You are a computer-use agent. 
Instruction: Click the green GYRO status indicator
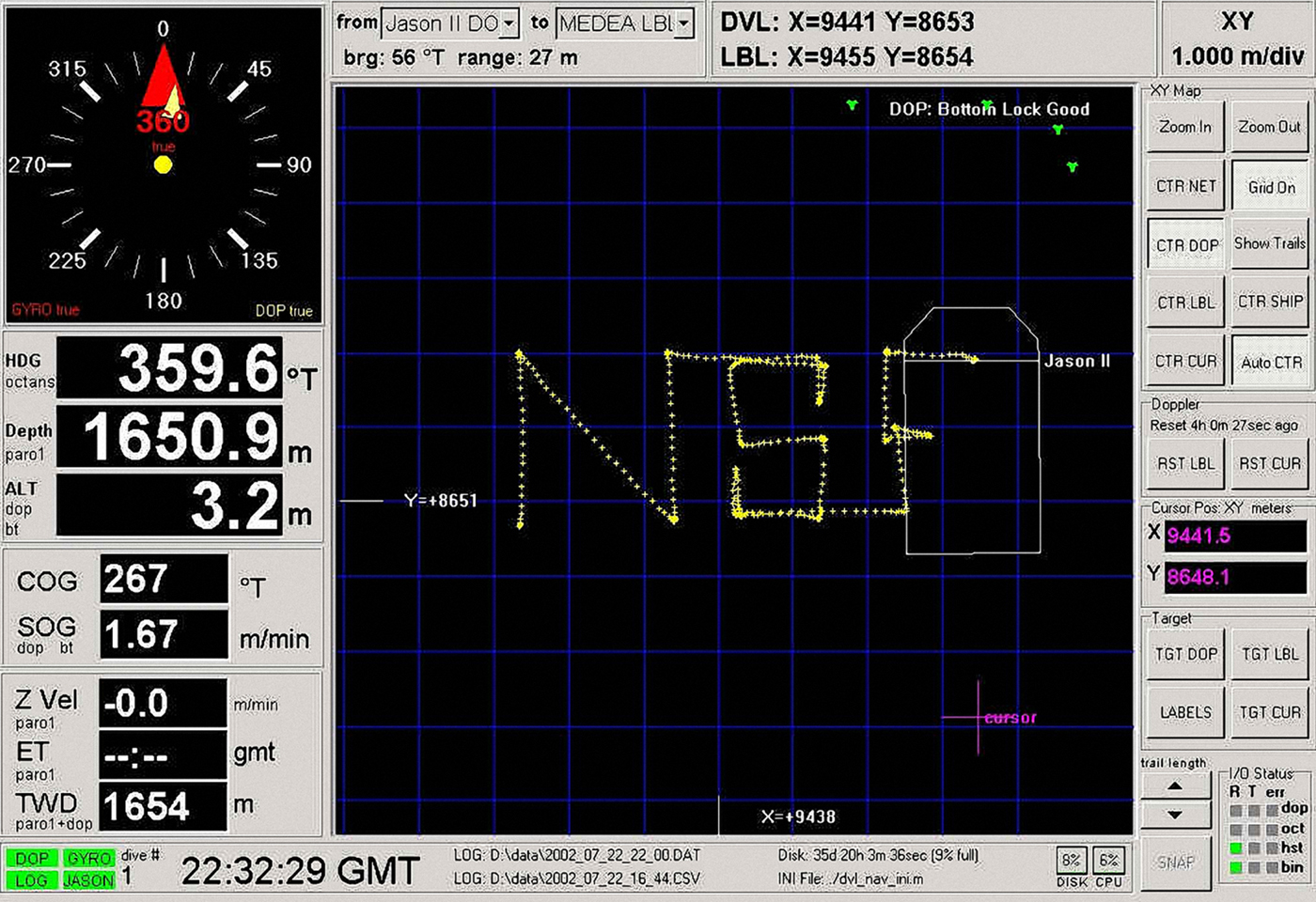point(89,858)
